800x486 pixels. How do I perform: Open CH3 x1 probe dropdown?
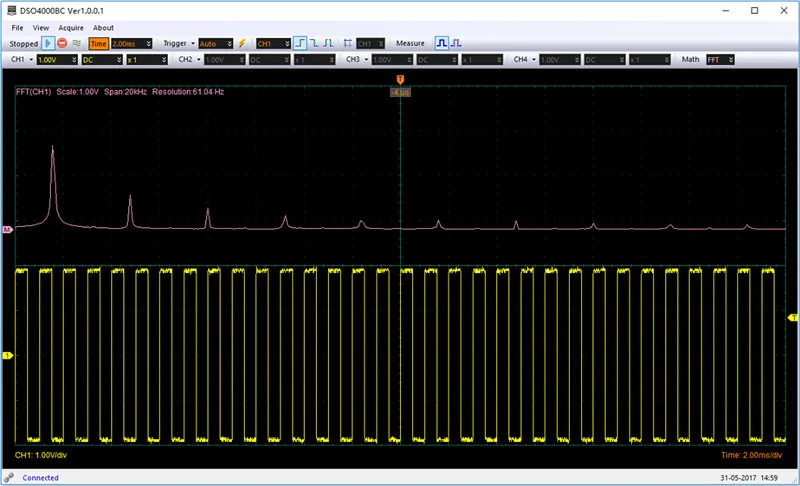pos(482,60)
